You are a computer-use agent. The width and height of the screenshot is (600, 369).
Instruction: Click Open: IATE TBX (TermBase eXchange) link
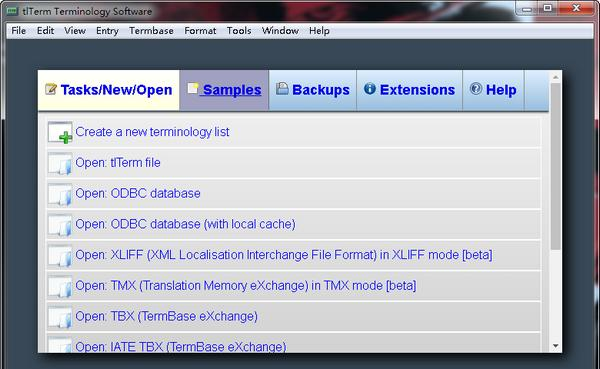pos(181,346)
